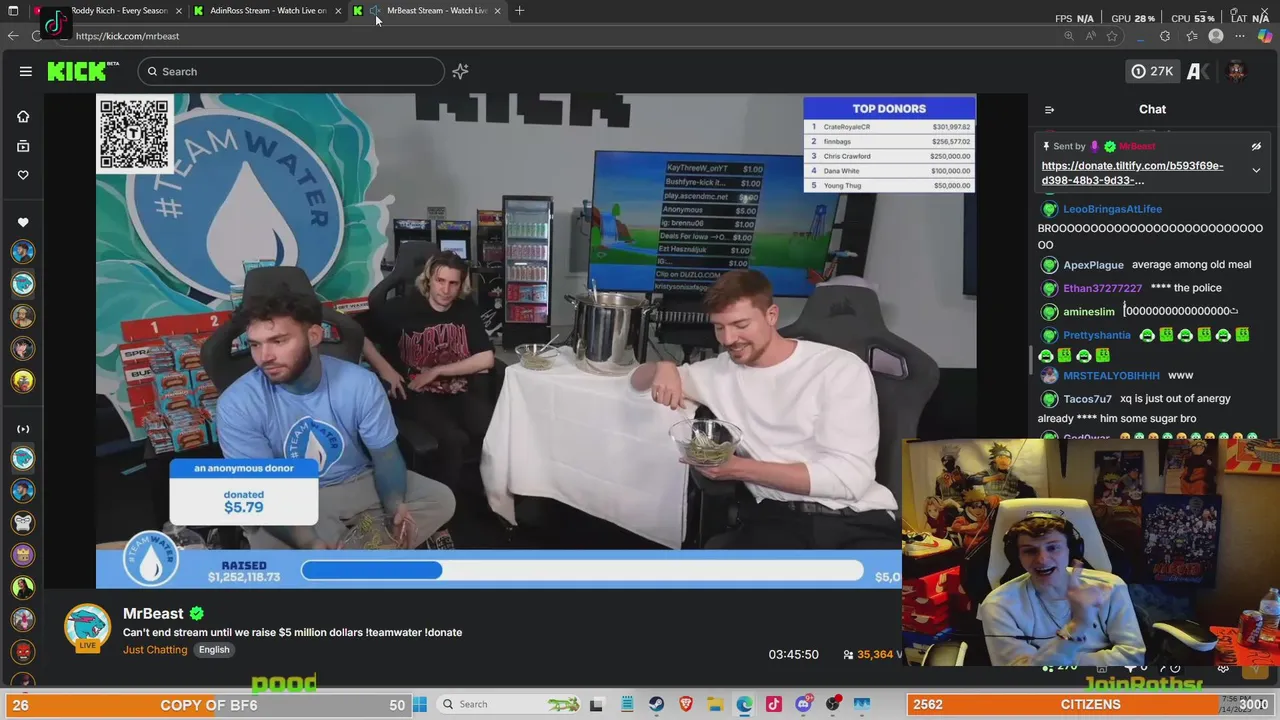Click the MrBeast channel name
1280x720 pixels.
(x=153, y=613)
